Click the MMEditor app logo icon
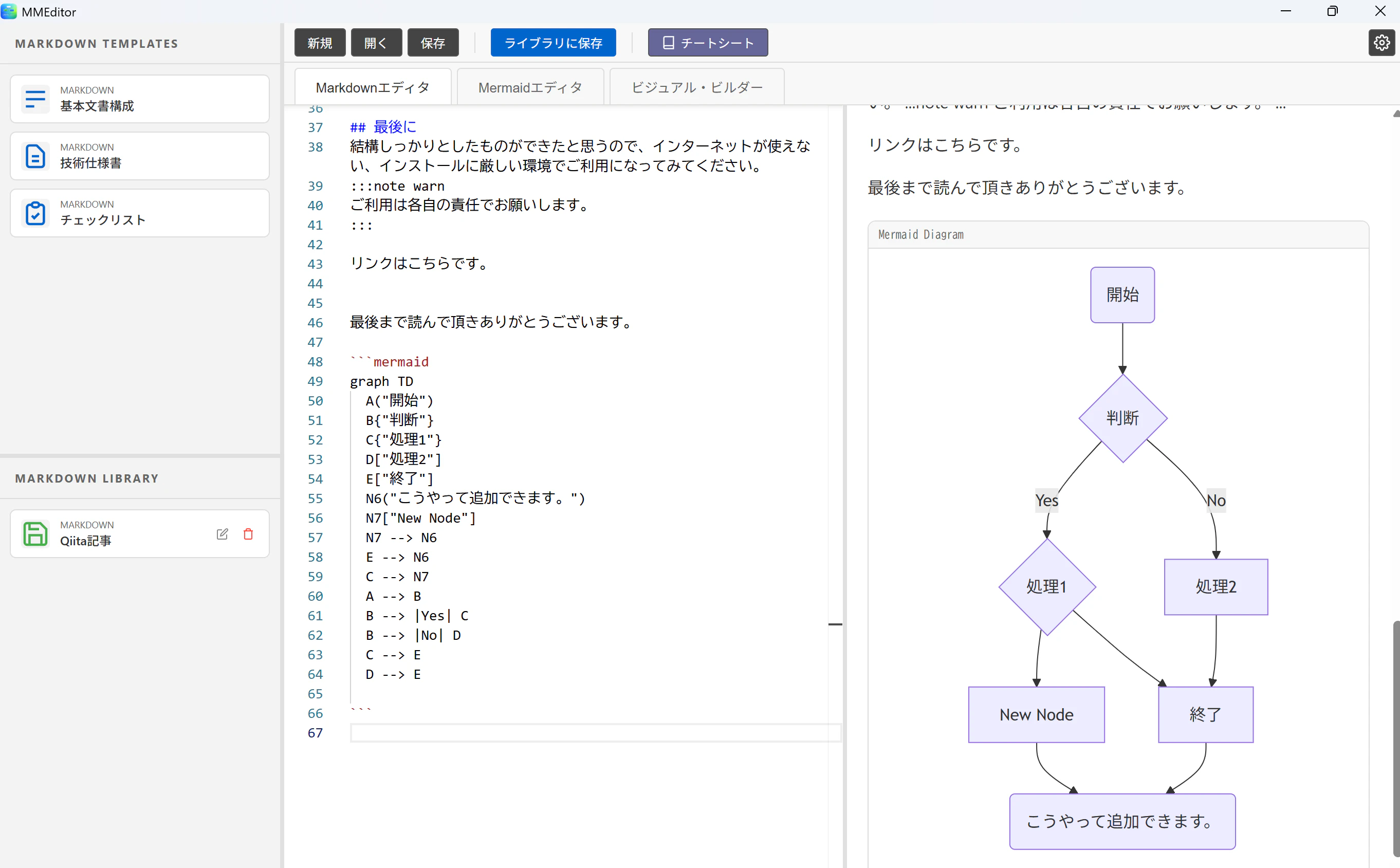This screenshot has width=1400, height=868. click(x=9, y=11)
